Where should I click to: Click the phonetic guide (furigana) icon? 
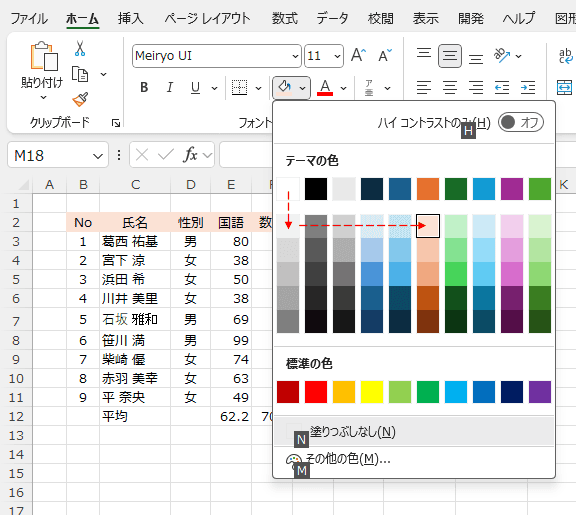pos(369,87)
